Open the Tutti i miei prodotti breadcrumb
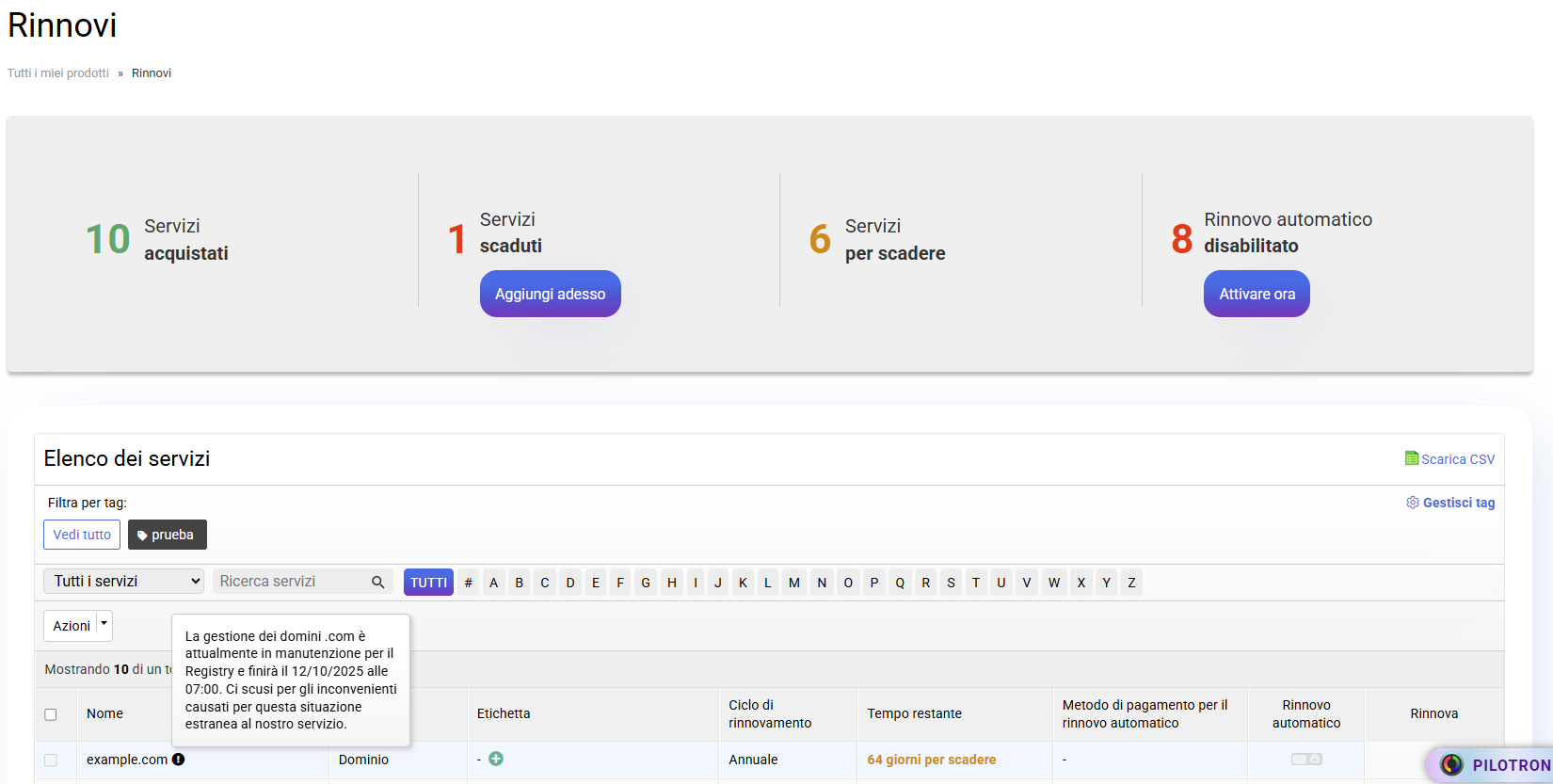 click(58, 73)
